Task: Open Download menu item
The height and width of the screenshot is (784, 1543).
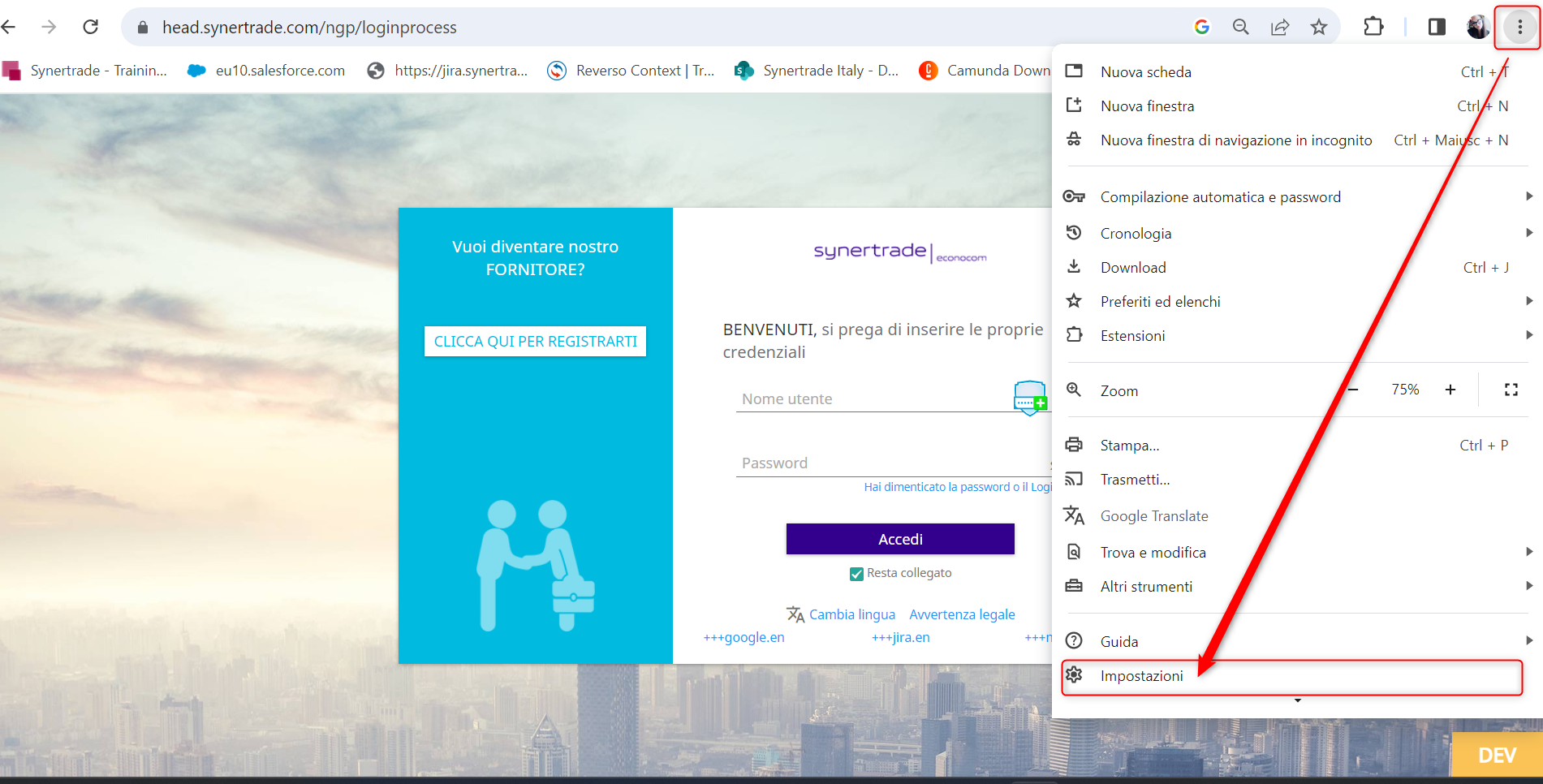Action: [x=1296, y=268]
